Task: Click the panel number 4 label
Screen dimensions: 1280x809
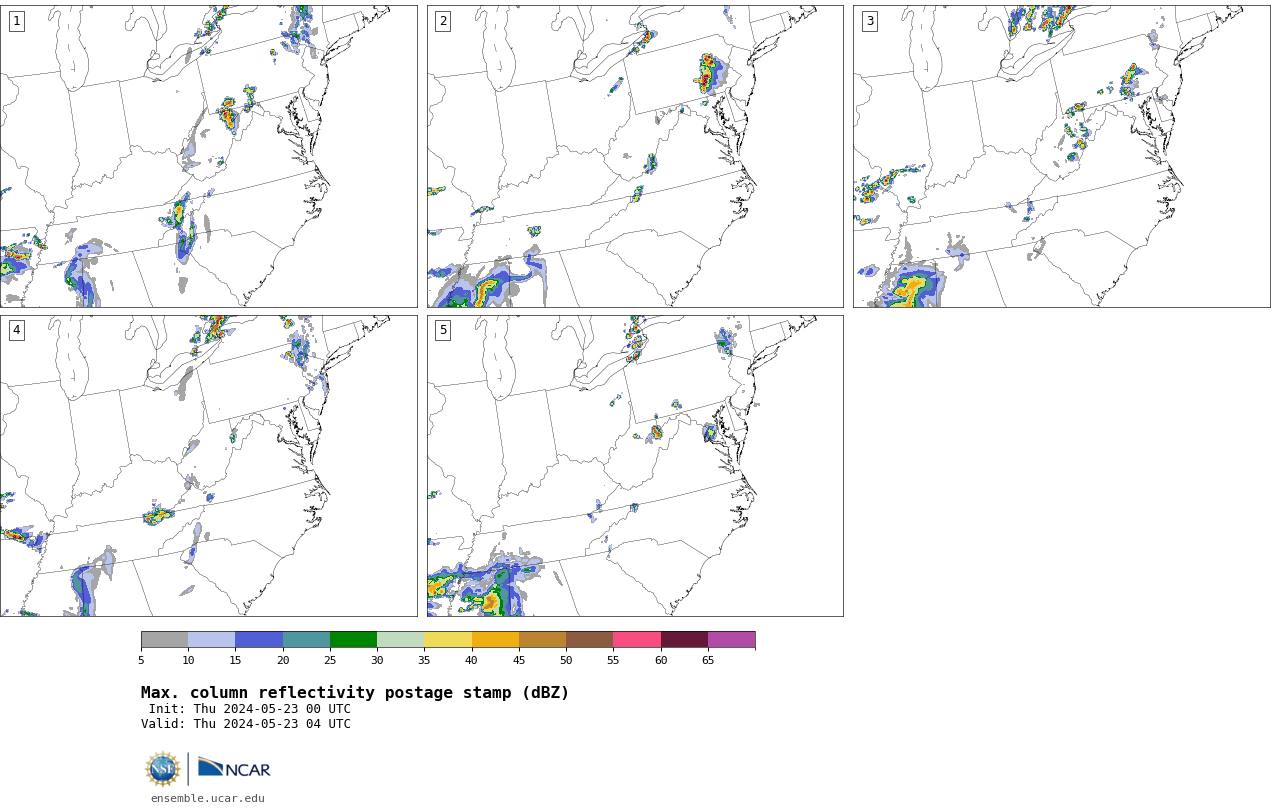Action: [16, 330]
